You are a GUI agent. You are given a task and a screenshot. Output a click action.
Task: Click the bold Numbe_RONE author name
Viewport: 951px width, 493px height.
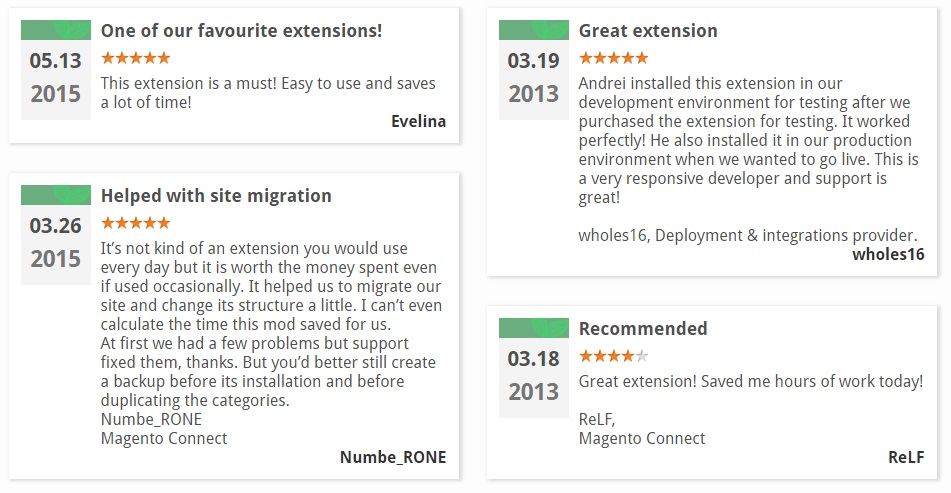click(393, 457)
